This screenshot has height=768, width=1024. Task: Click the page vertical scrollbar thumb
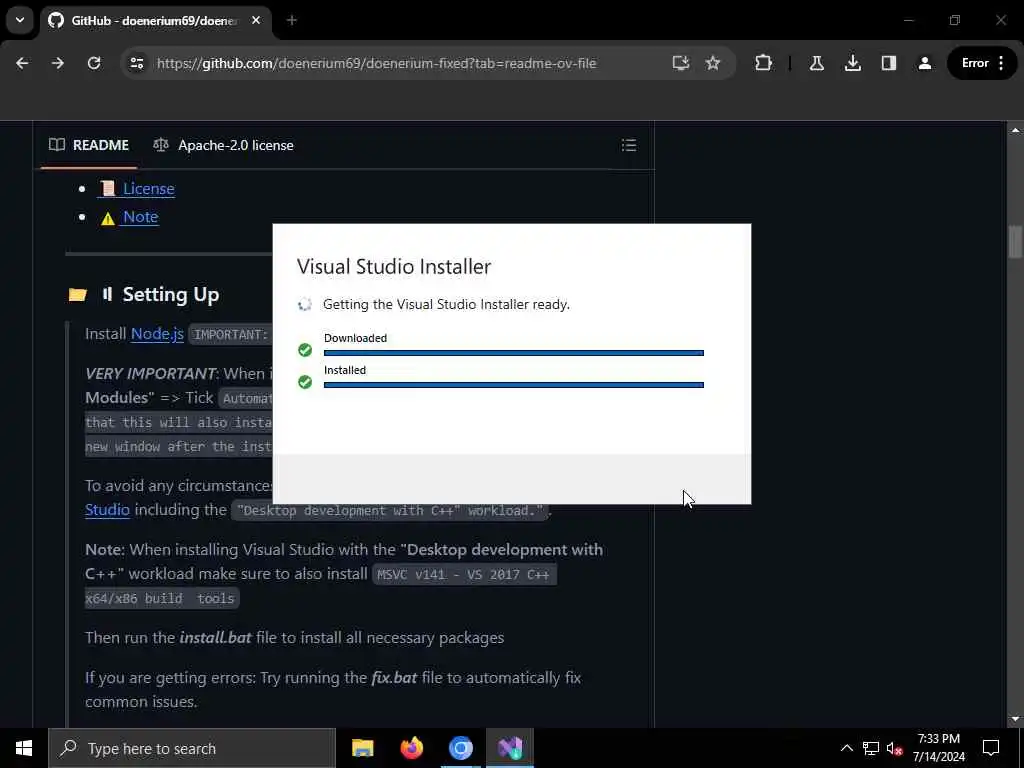tap(1015, 242)
